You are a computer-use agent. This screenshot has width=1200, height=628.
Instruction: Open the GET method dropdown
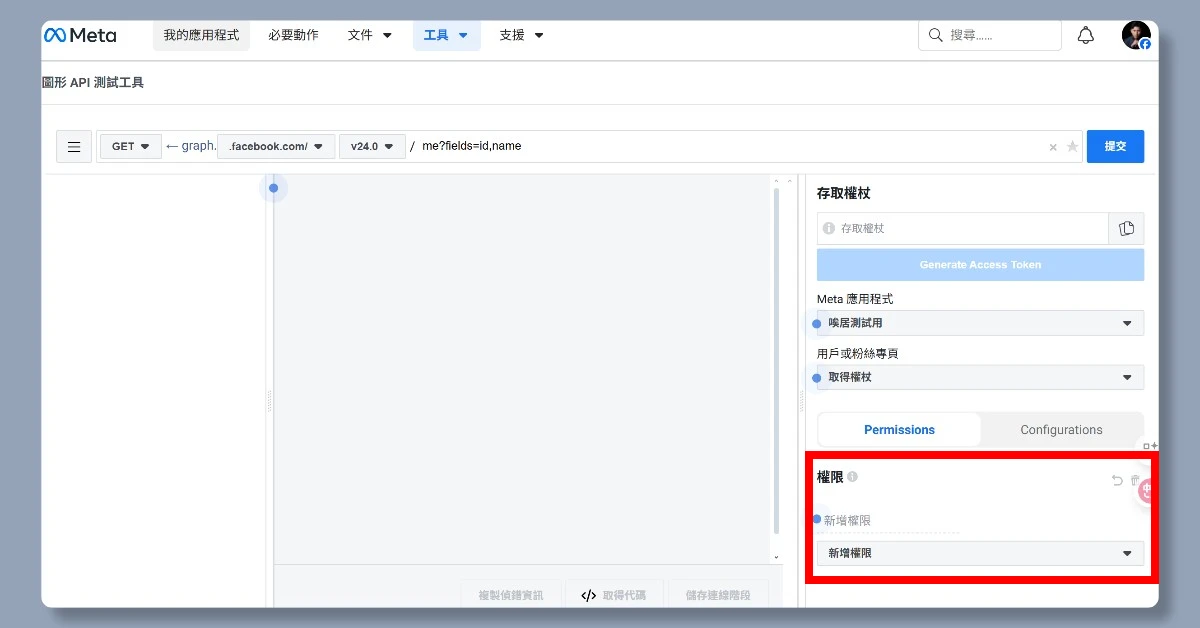click(131, 146)
